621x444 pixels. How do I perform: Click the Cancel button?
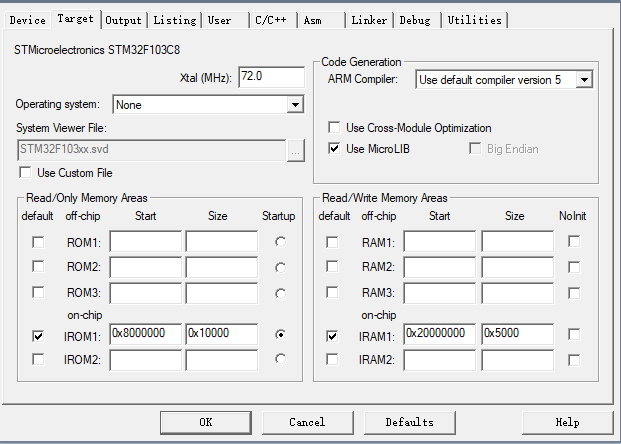pyautogui.click(x=307, y=422)
